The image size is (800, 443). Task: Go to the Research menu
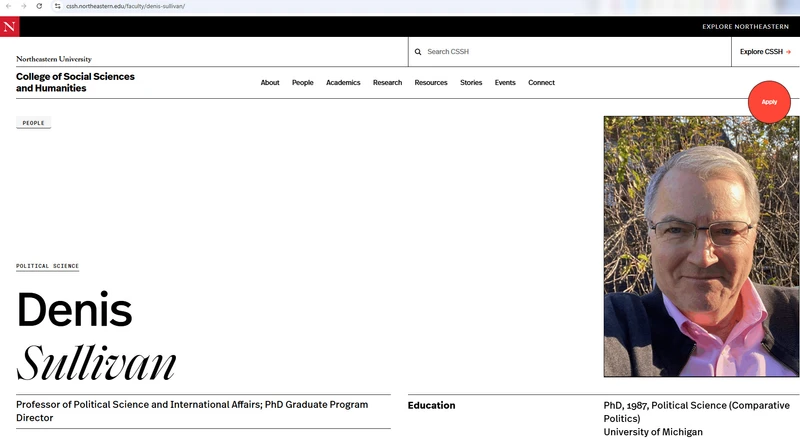tap(387, 83)
